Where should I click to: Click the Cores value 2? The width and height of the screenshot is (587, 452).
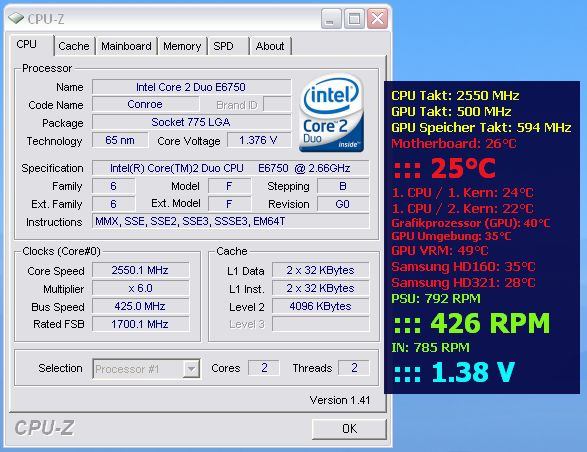pos(264,368)
